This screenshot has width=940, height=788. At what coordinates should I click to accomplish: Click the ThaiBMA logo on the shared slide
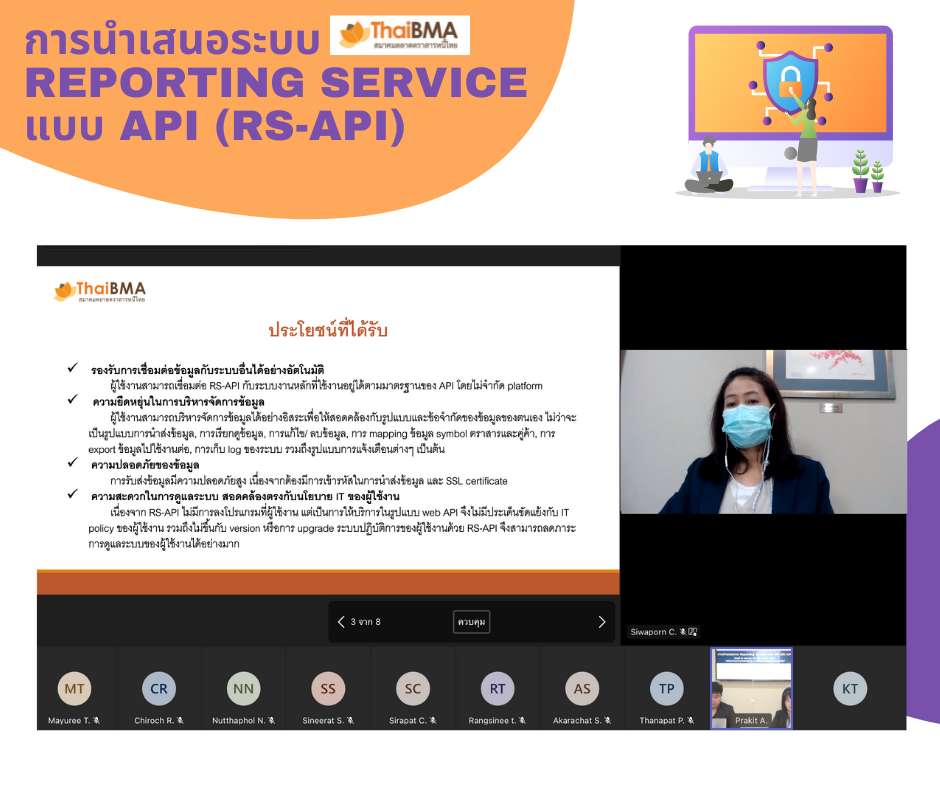(90, 292)
